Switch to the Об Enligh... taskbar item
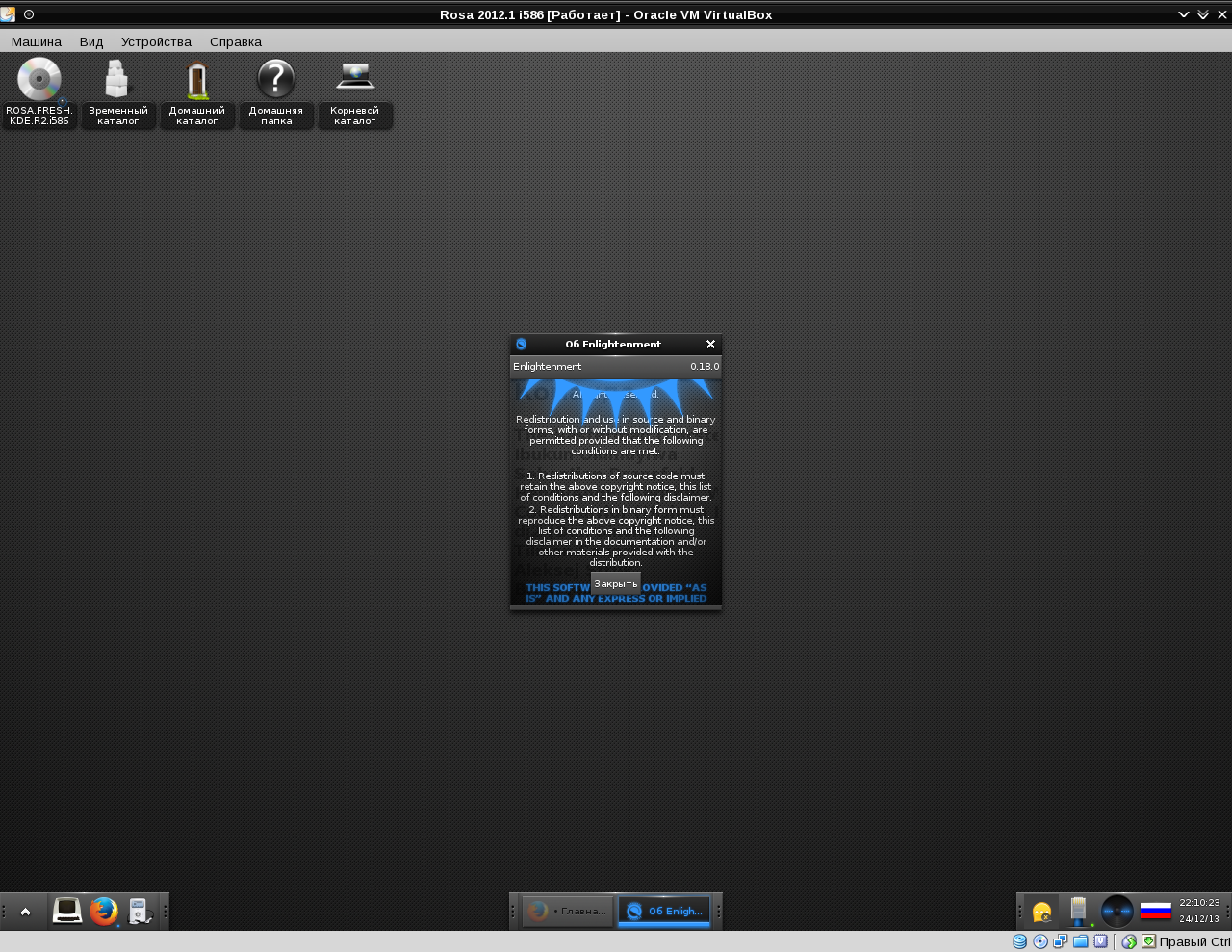 click(664, 912)
